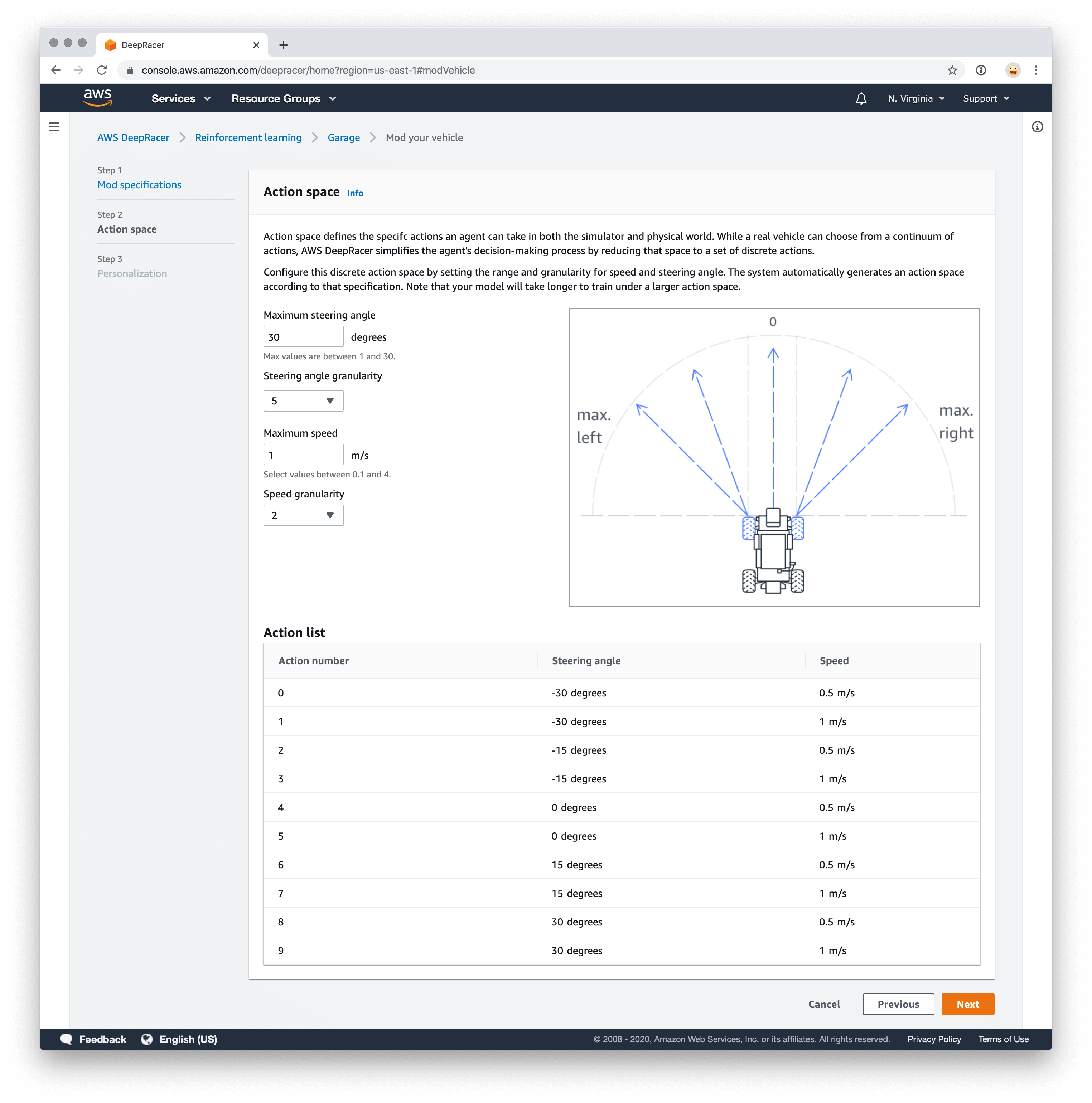Open the Chrome three-dot menu
The height and width of the screenshot is (1103, 1092).
(x=1036, y=70)
